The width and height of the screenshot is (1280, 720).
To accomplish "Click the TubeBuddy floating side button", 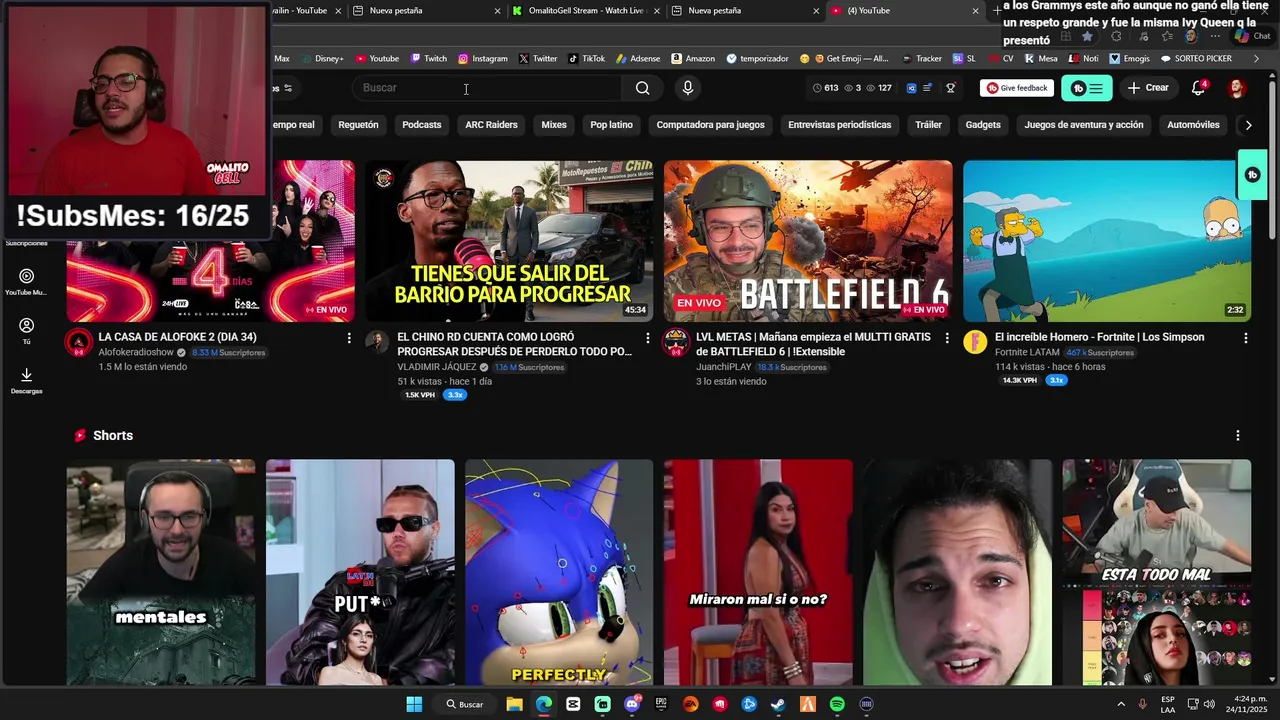I will 1252,175.
